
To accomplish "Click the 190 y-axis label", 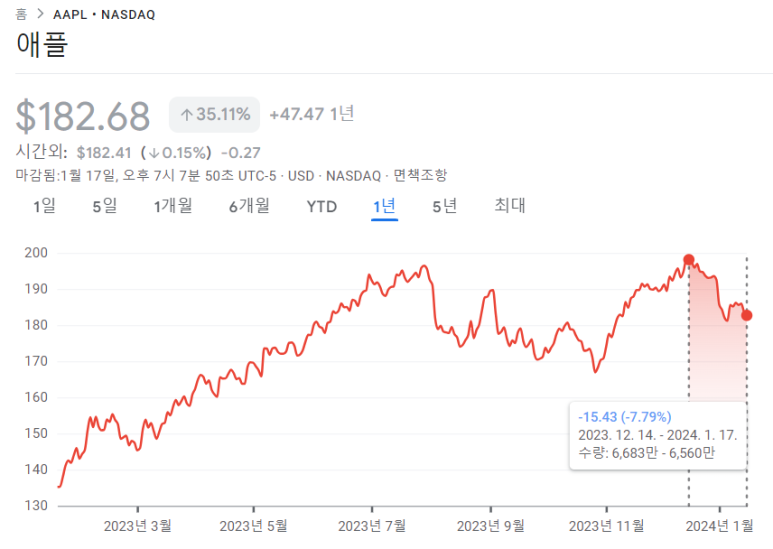I will tap(36, 289).
